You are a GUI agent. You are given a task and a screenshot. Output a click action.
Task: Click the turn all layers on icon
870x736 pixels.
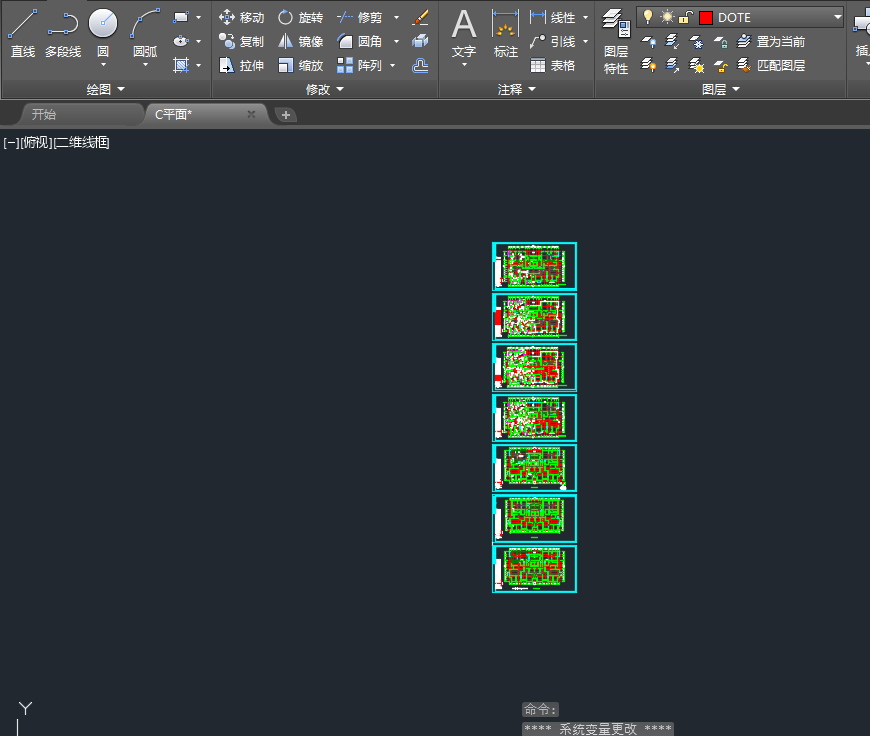(648, 65)
